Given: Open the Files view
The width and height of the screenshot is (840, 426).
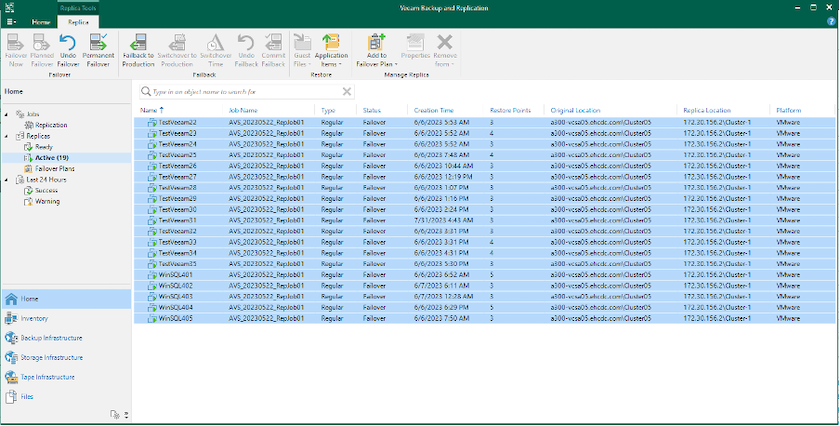Looking at the screenshot, I should click(27, 397).
